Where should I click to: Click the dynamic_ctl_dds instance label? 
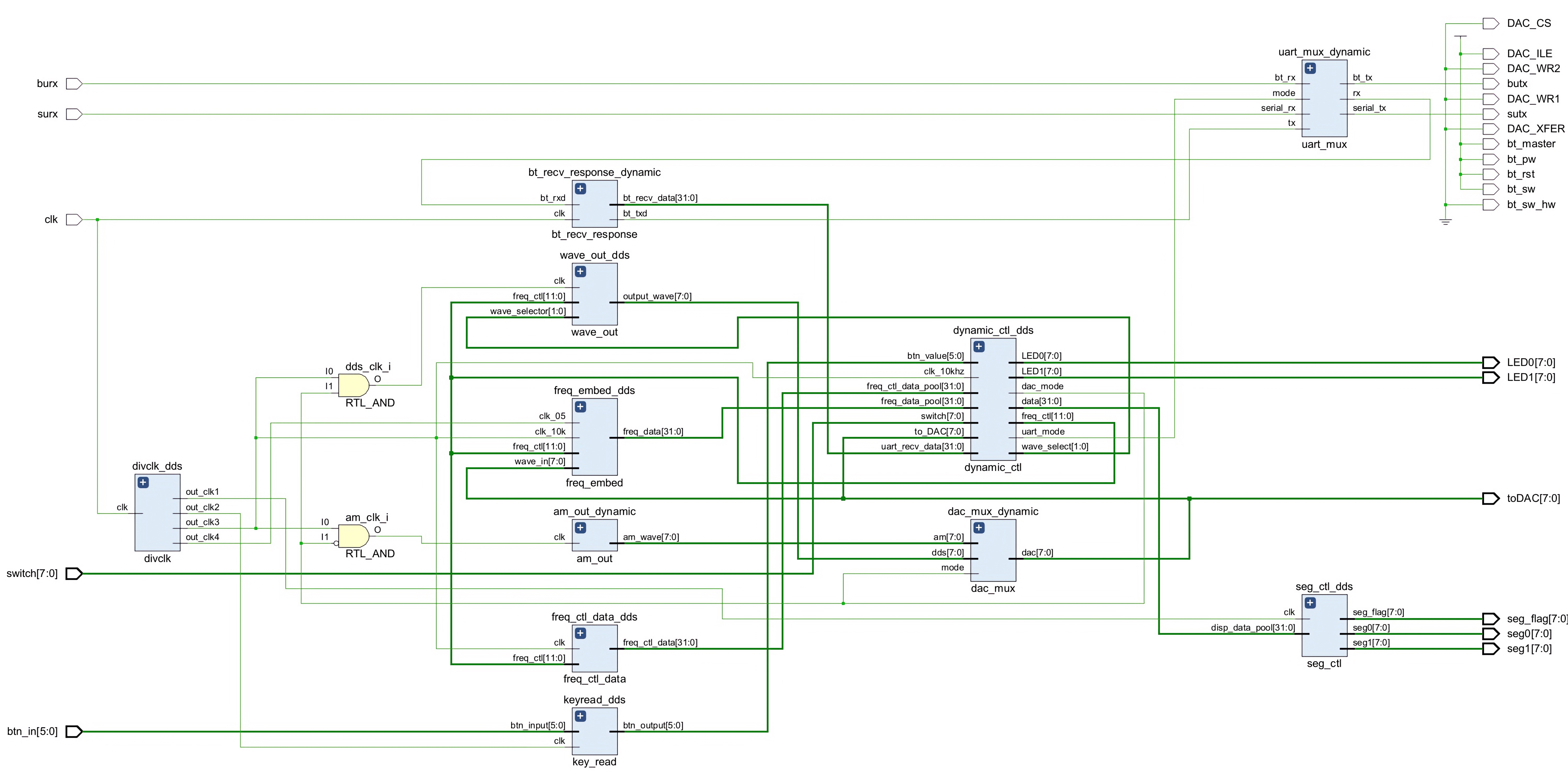pyautogui.click(x=993, y=330)
